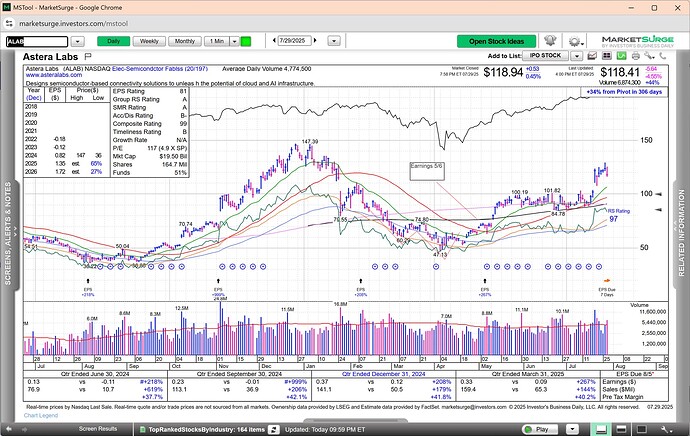Click the list document icon in bottom bar

143,429
